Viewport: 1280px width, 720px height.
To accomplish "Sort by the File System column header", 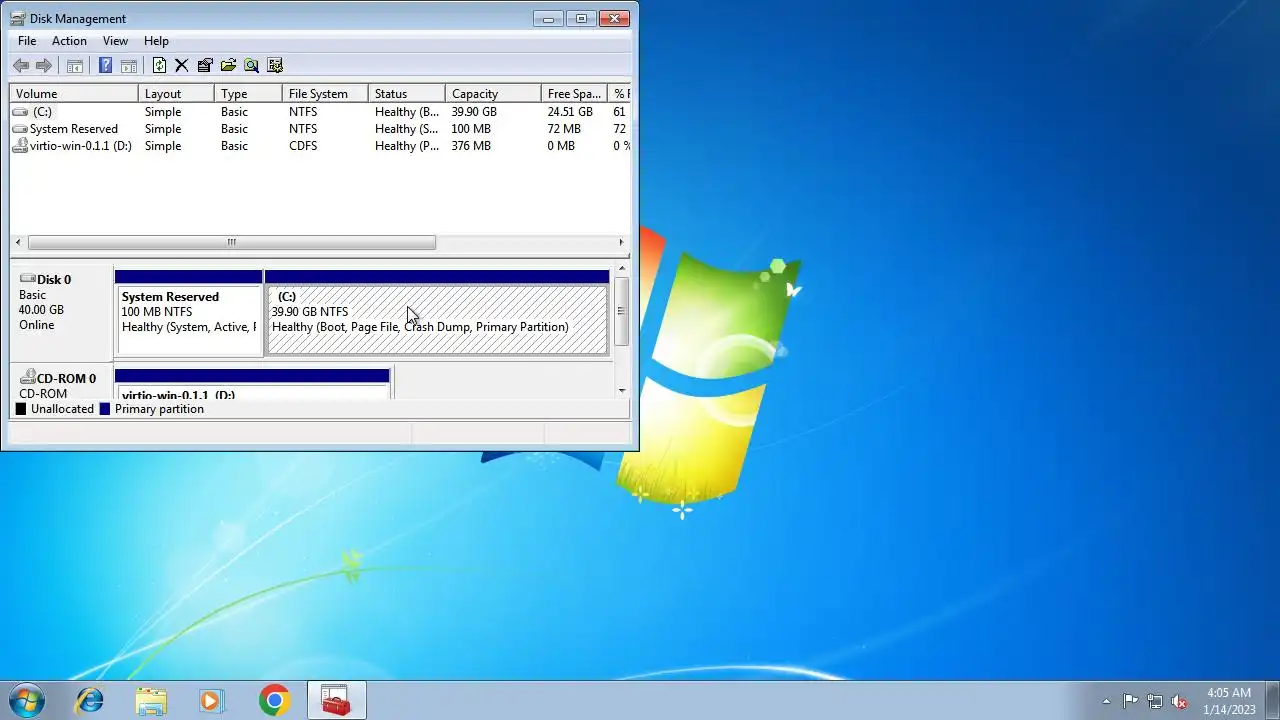I will (x=325, y=94).
